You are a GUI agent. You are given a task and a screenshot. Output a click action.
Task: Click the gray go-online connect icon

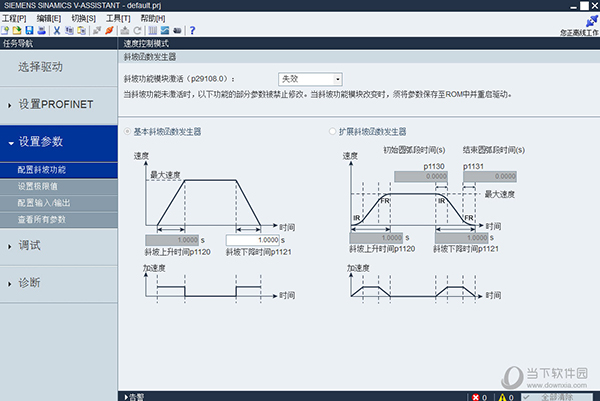tap(97, 31)
